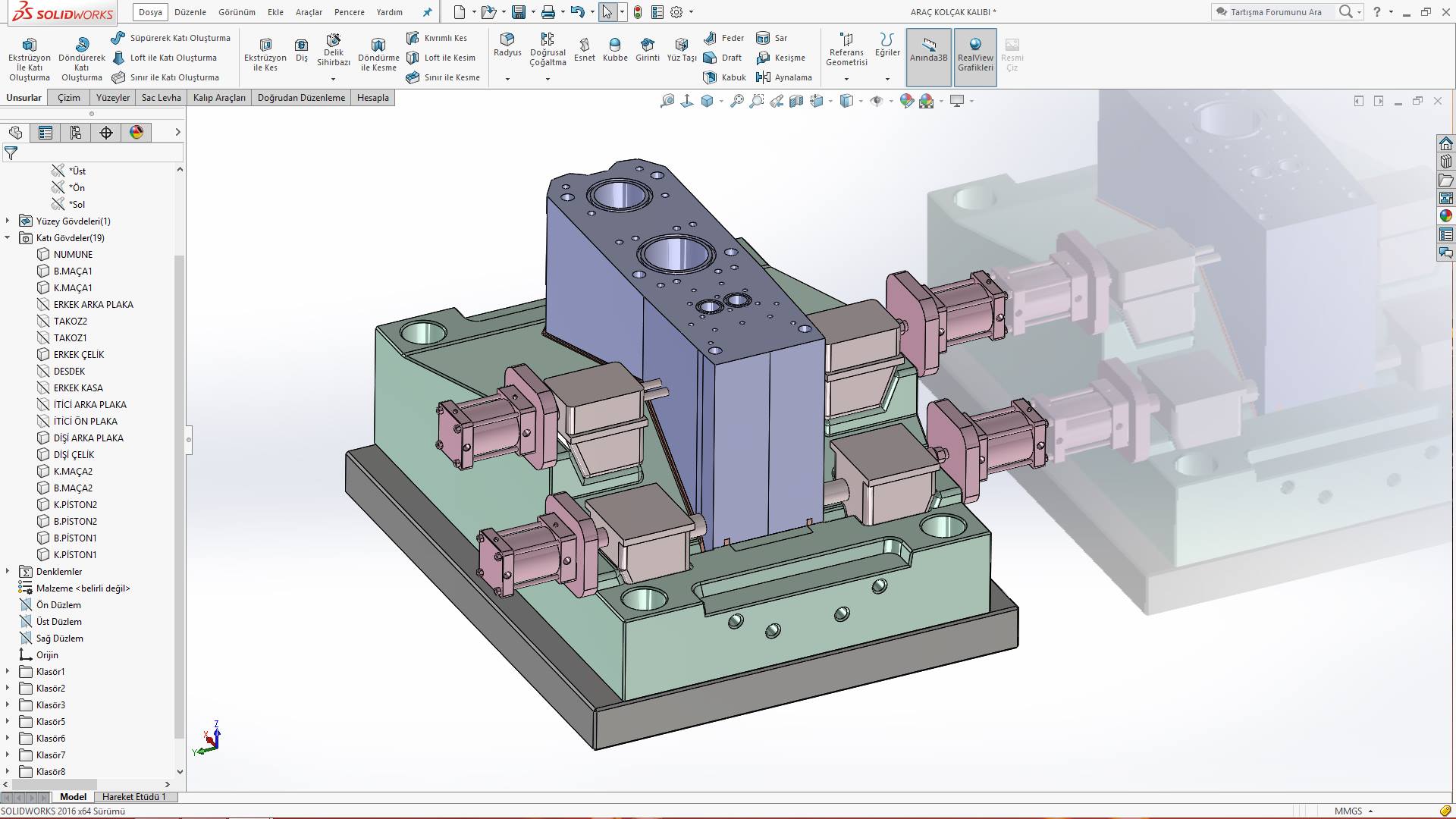Apply the Radyus fillet tool
Screen dimensions: 1456x819
(507, 45)
